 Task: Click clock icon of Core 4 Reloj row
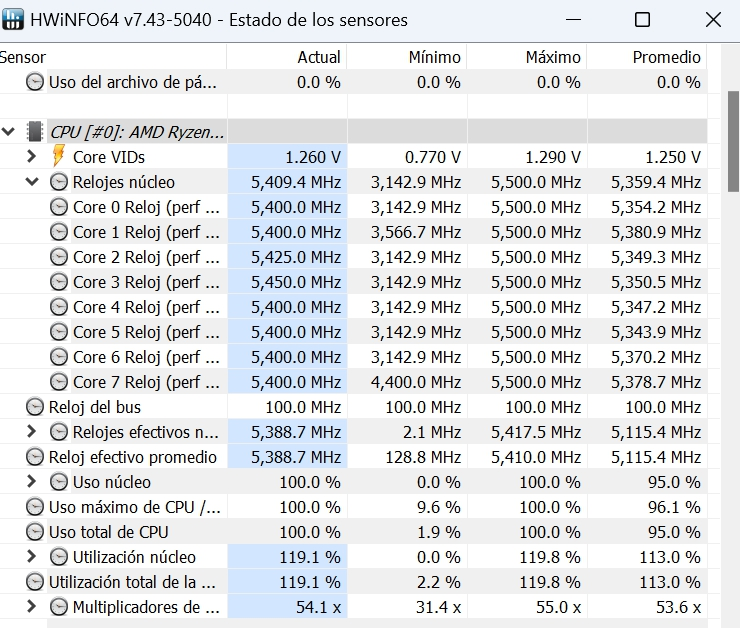[x=59, y=307]
